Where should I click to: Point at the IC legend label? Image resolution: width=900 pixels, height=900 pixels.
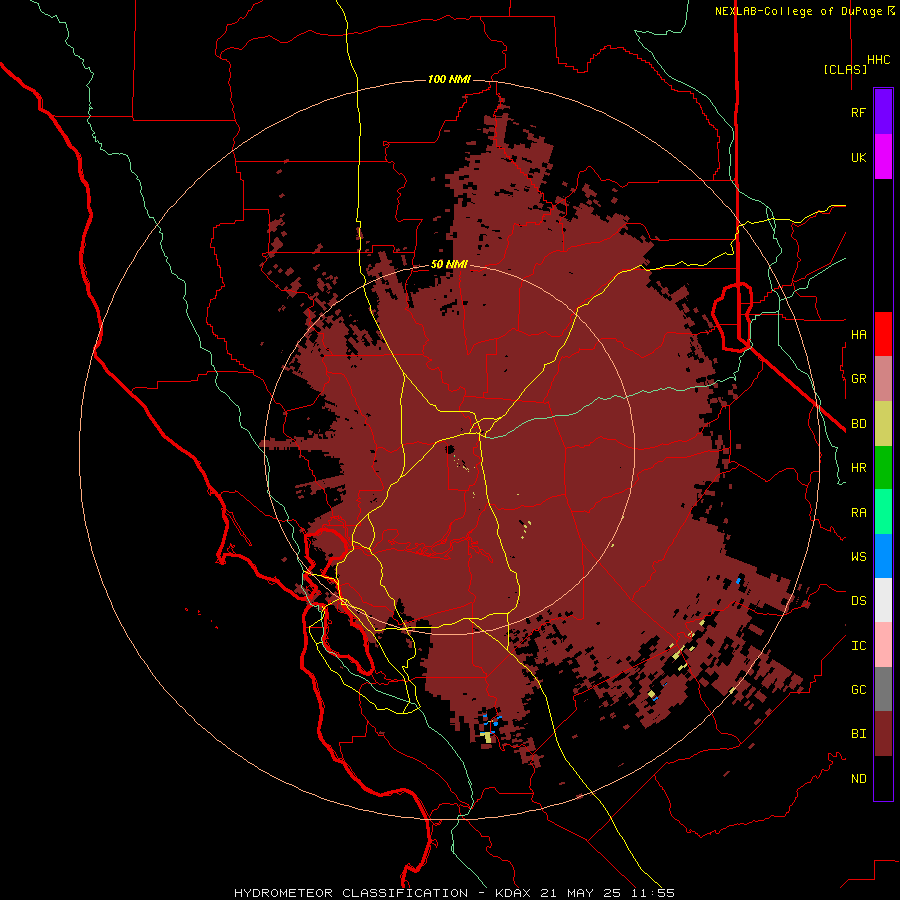(858, 646)
